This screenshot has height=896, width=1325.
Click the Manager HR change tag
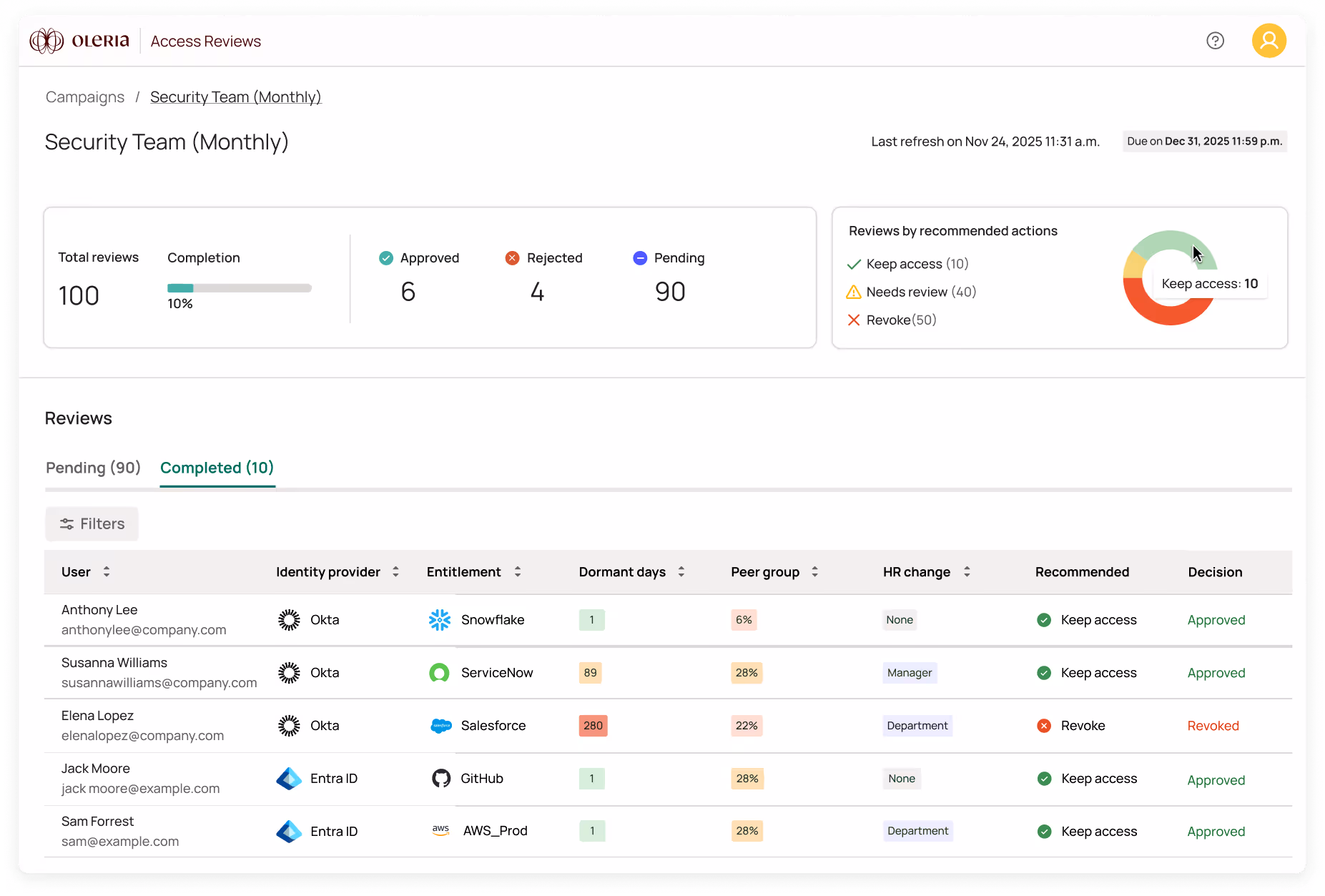click(910, 673)
